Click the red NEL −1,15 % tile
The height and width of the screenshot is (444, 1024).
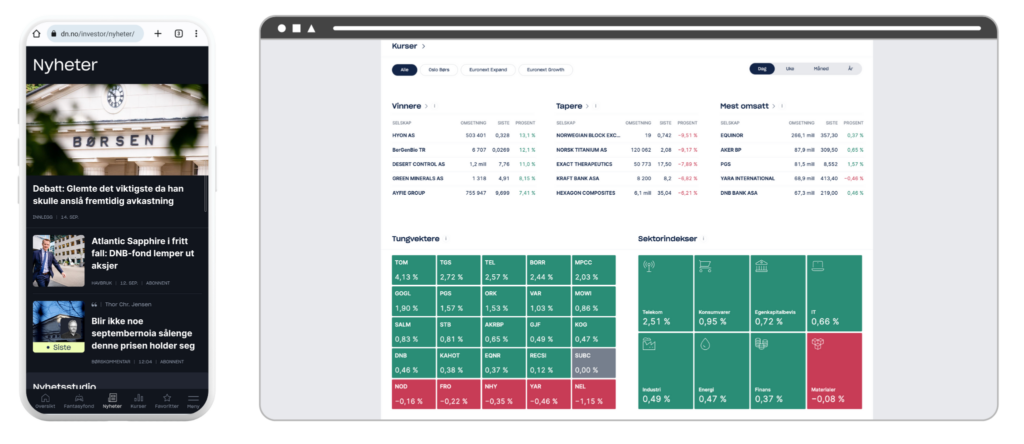coord(593,394)
